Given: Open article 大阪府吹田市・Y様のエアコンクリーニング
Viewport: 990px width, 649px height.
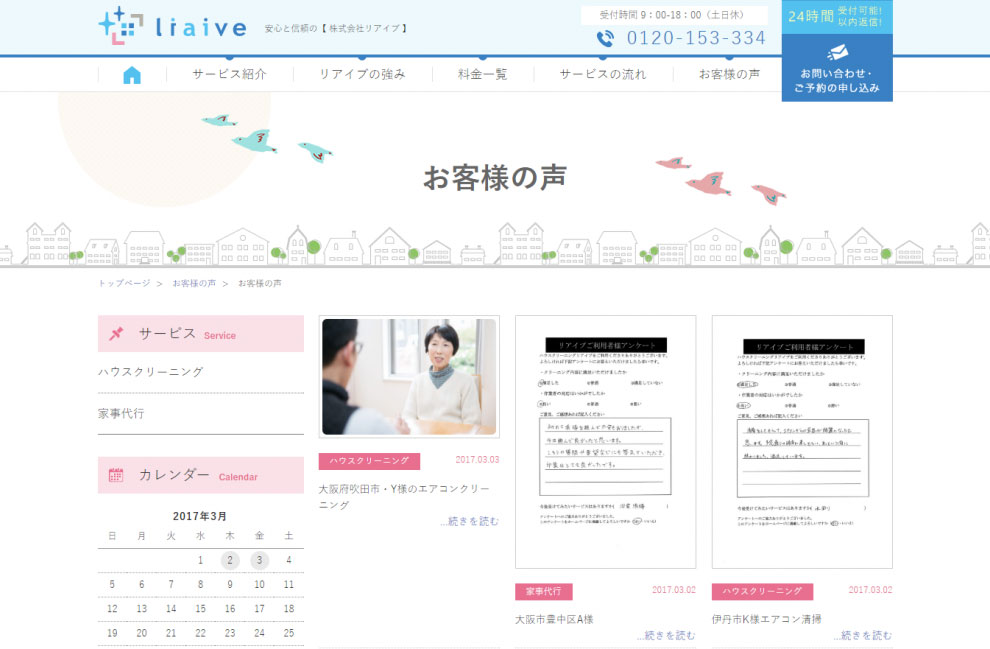Looking at the screenshot, I should coord(404,497).
